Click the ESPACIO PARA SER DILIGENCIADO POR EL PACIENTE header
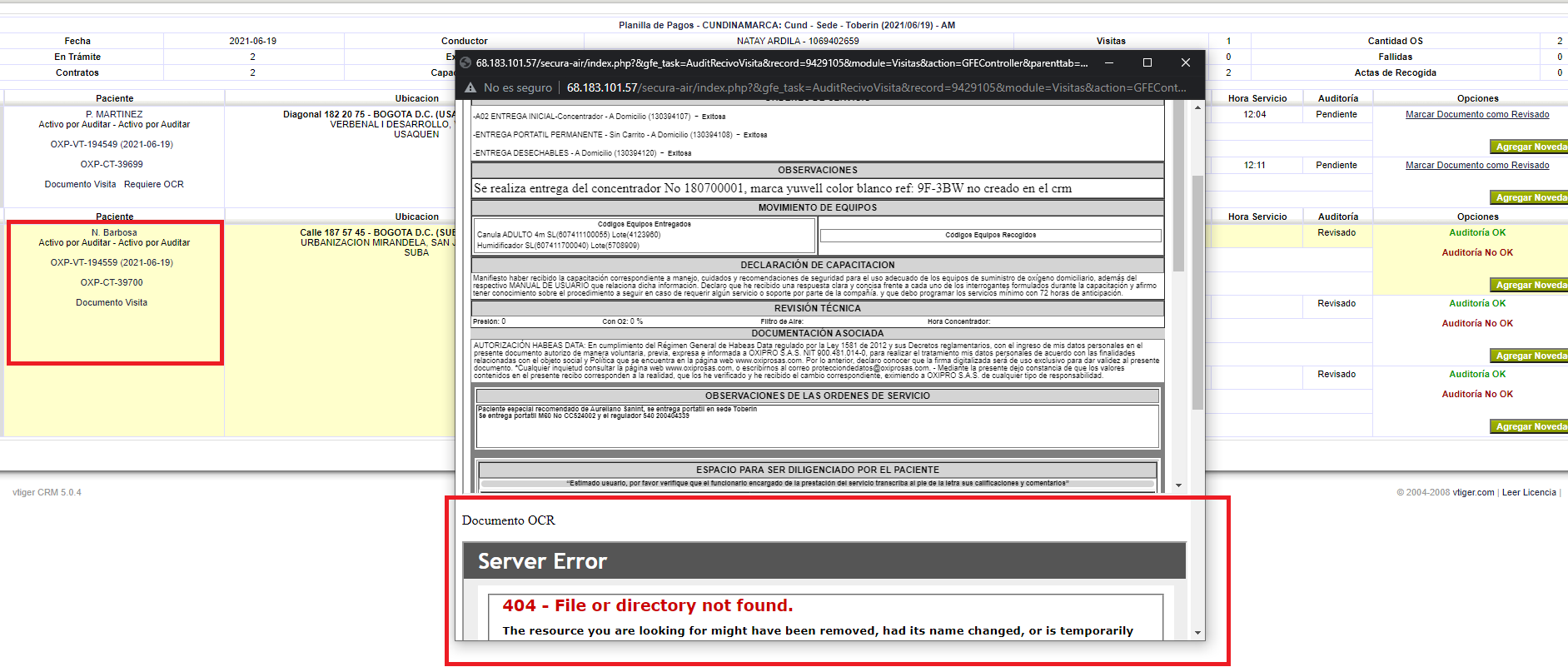Viewport: 1568px width, 672px height. (x=818, y=470)
